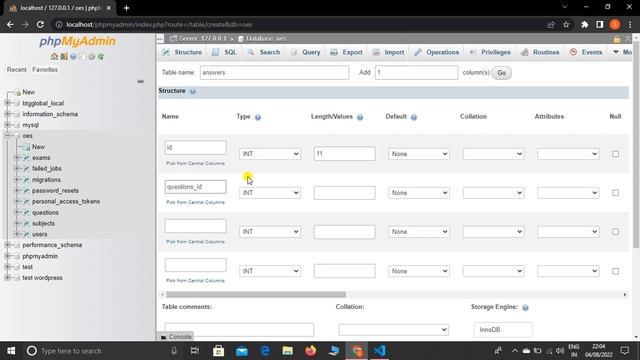
Task: Toggle Null checkbox for questions_id column
Action: tap(615, 193)
